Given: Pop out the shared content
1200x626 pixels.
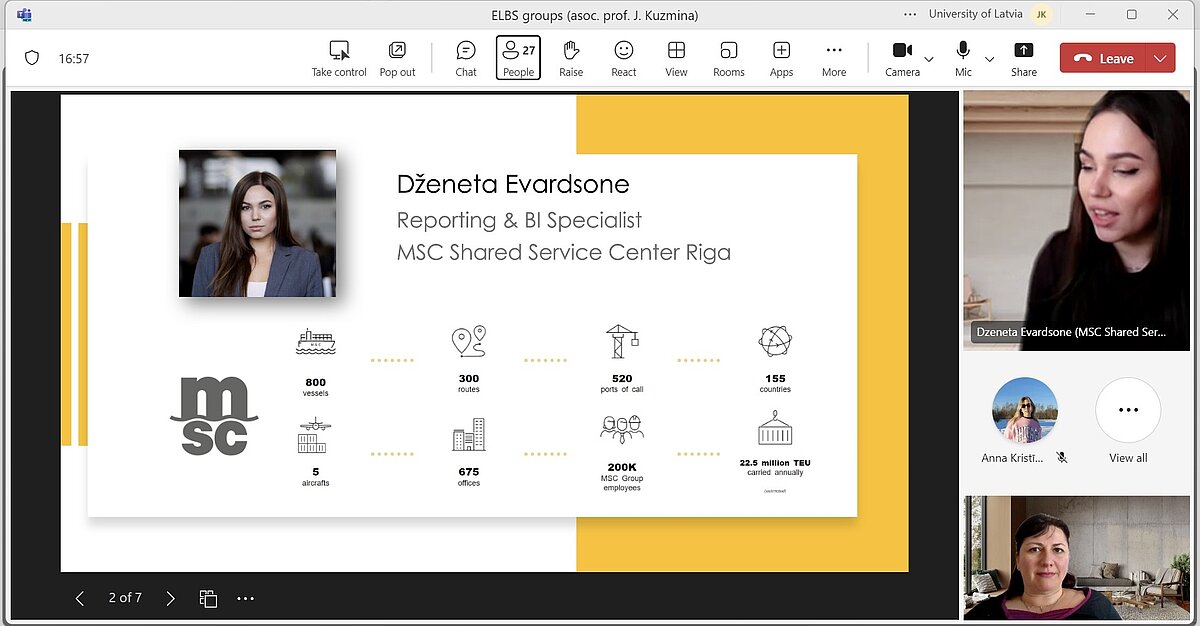Looking at the screenshot, I should coord(397,58).
